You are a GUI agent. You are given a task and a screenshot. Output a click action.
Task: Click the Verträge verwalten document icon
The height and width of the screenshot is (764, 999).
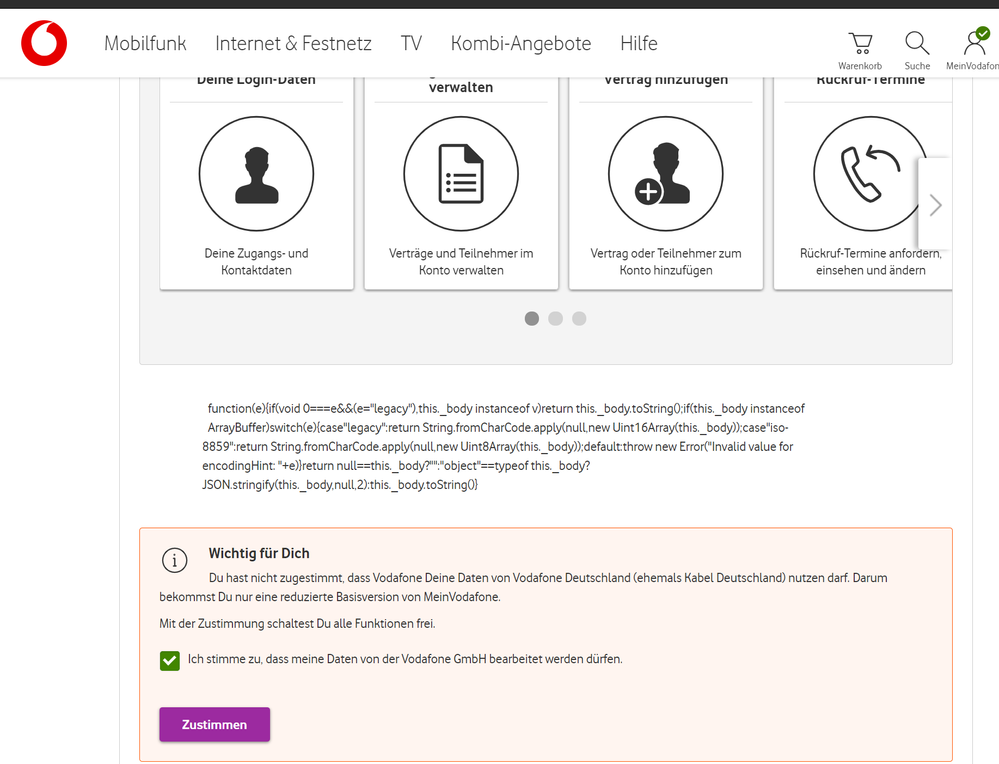coord(461,174)
